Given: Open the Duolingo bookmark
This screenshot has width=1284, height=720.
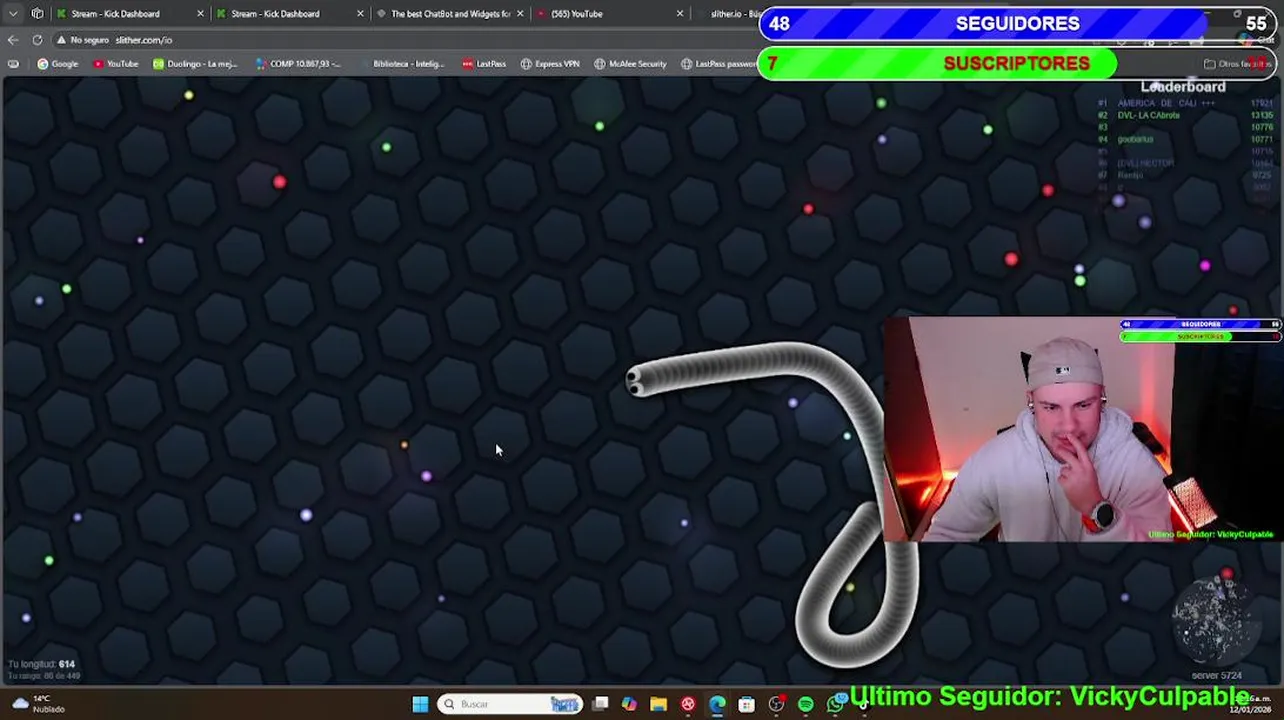Looking at the screenshot, I should [195, 64].
